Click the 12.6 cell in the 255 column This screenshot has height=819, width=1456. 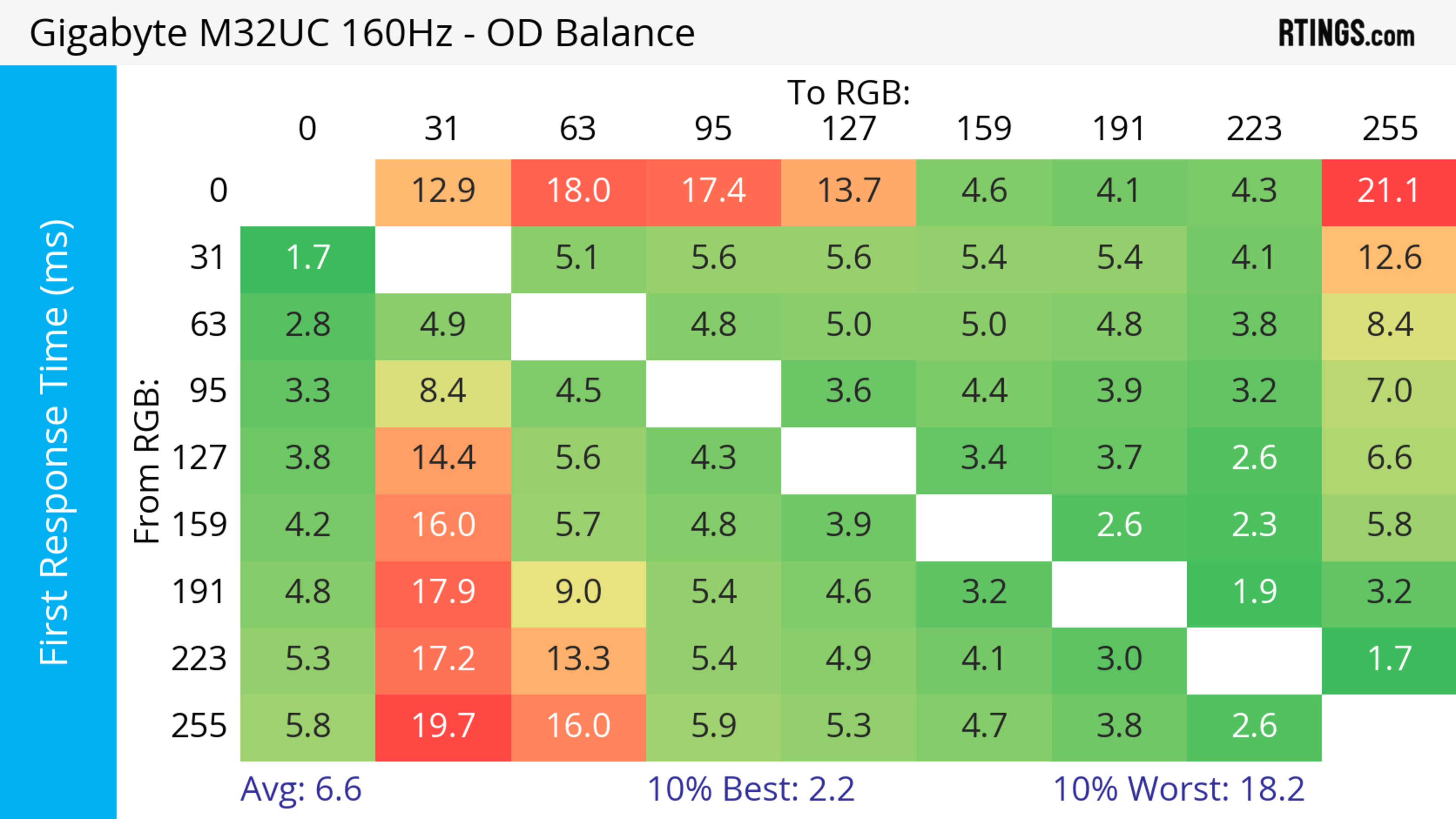(x=1389, y=258)
